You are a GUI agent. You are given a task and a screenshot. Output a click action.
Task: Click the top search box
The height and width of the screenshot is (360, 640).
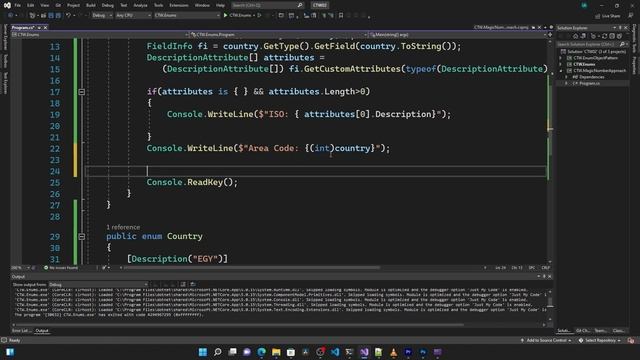267,5
